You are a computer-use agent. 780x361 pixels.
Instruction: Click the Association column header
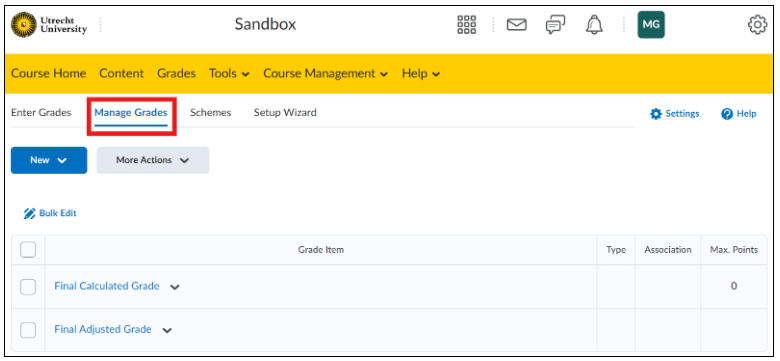pos(668,250)
